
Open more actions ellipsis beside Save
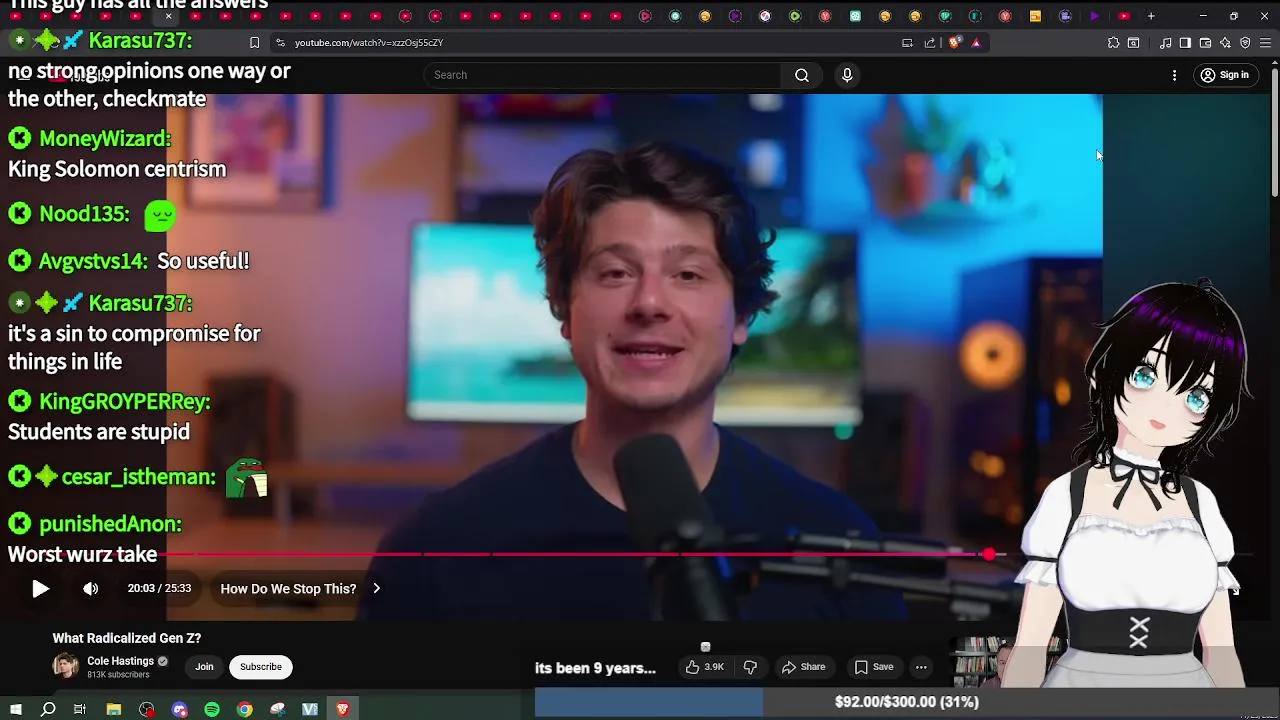click(x=921, y=667)
